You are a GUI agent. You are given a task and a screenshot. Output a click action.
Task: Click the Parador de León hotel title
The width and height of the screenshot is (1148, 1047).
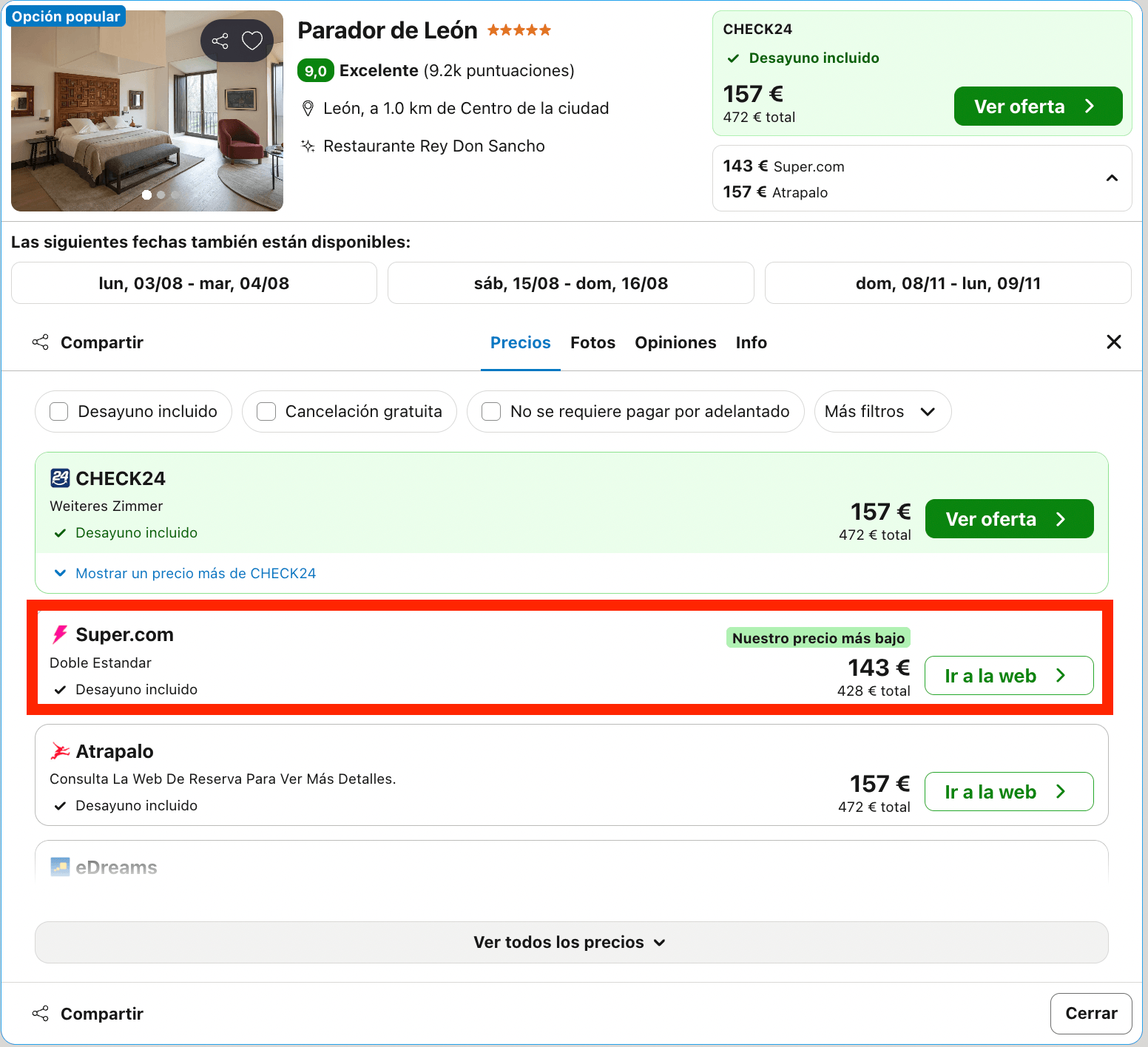pyautogui.click(x=387, y=30)
